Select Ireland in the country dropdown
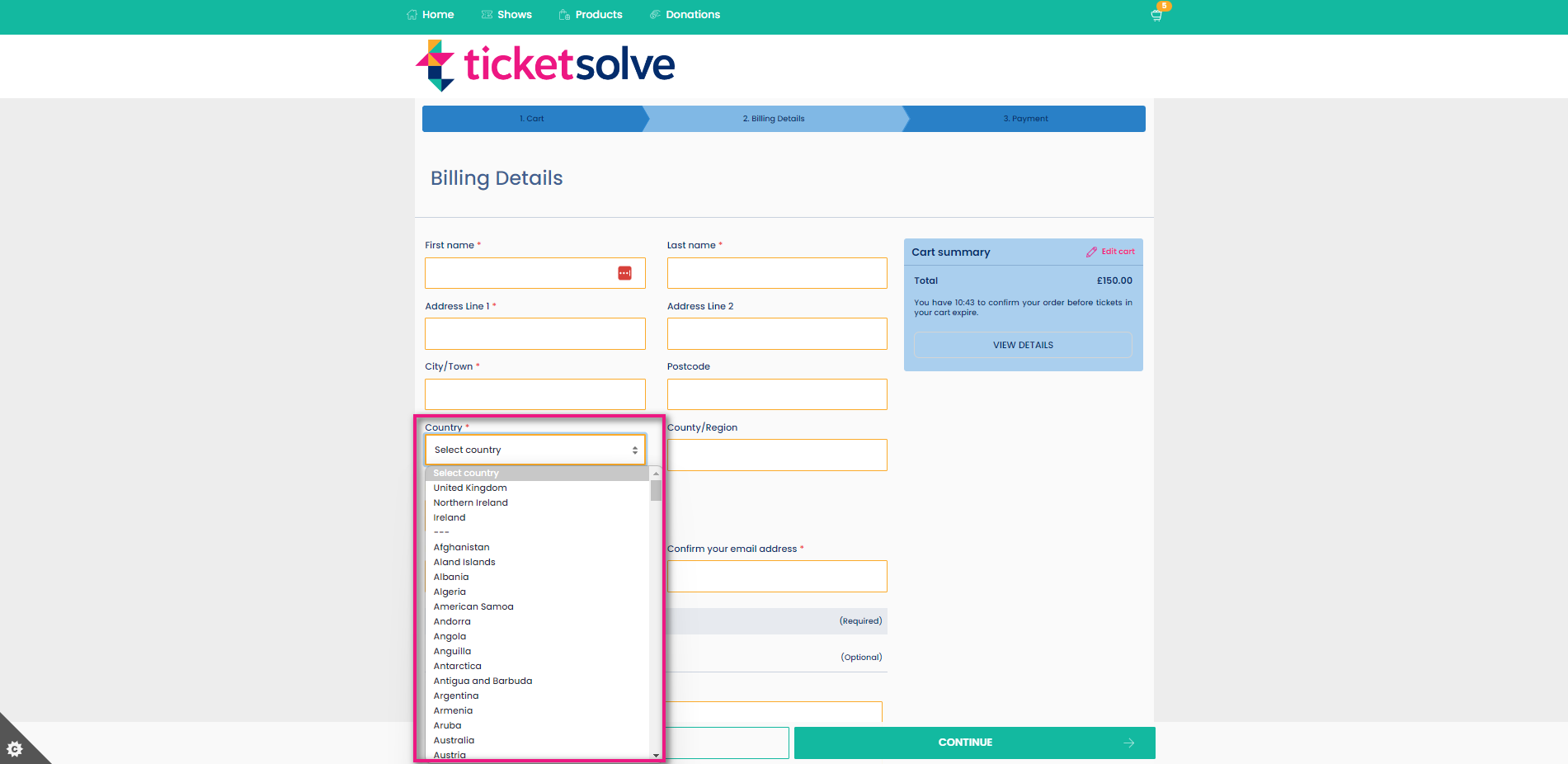1568x764 pixels. point(449,517)
